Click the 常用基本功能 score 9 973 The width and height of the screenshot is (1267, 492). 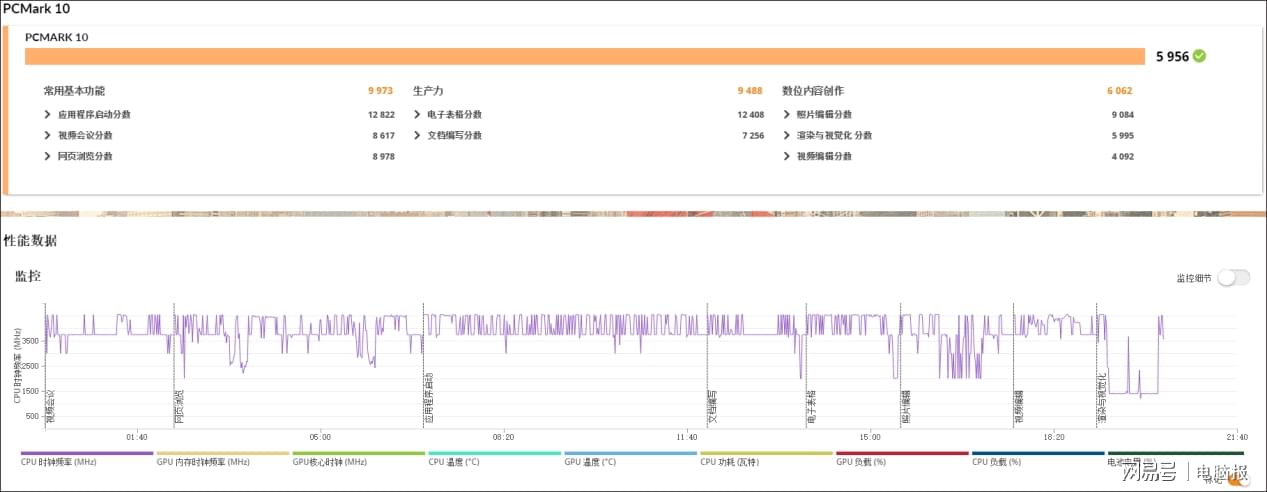pyautogui.click(x=381, y=91)
